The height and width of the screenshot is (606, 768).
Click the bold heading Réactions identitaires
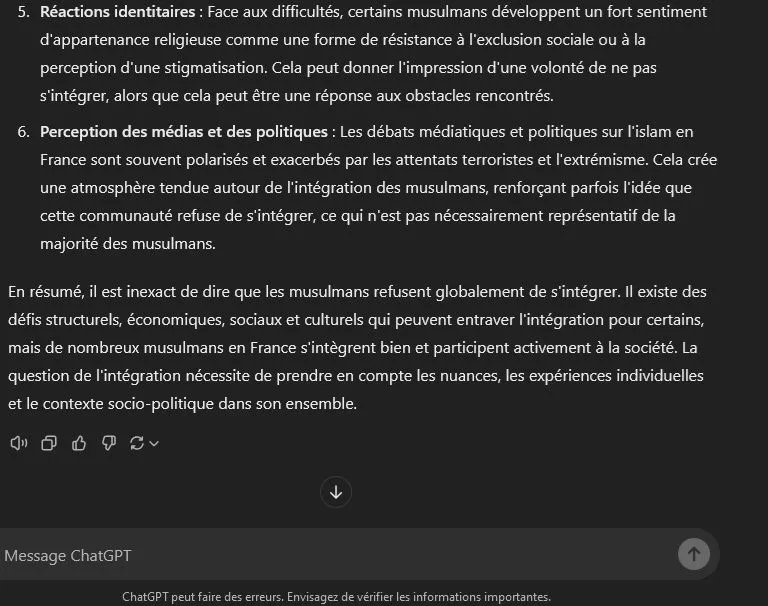pos(118,12)
